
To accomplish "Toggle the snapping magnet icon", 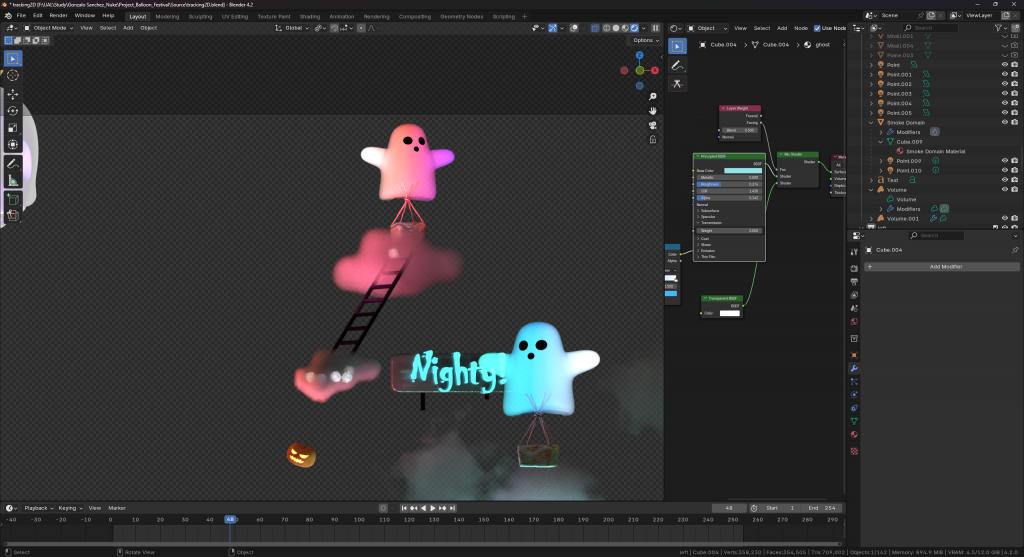I will coord(334,28).
